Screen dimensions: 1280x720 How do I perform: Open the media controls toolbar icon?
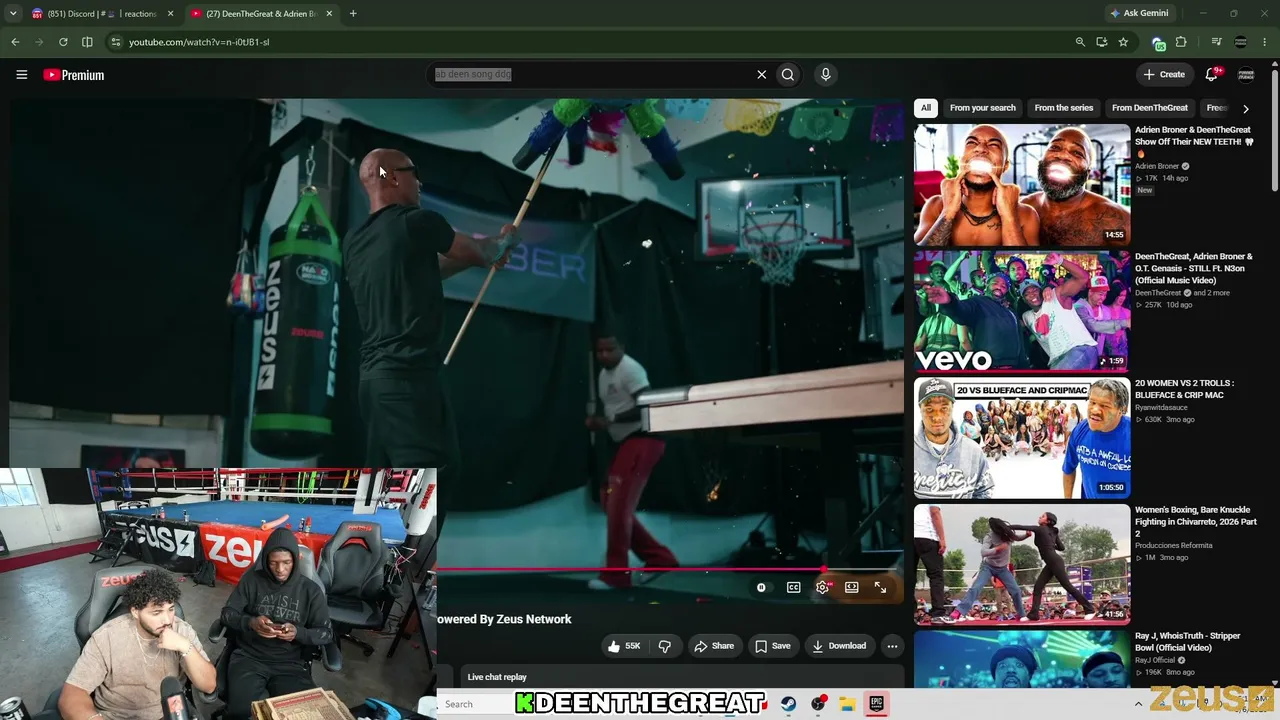(x=1216, y=42)
